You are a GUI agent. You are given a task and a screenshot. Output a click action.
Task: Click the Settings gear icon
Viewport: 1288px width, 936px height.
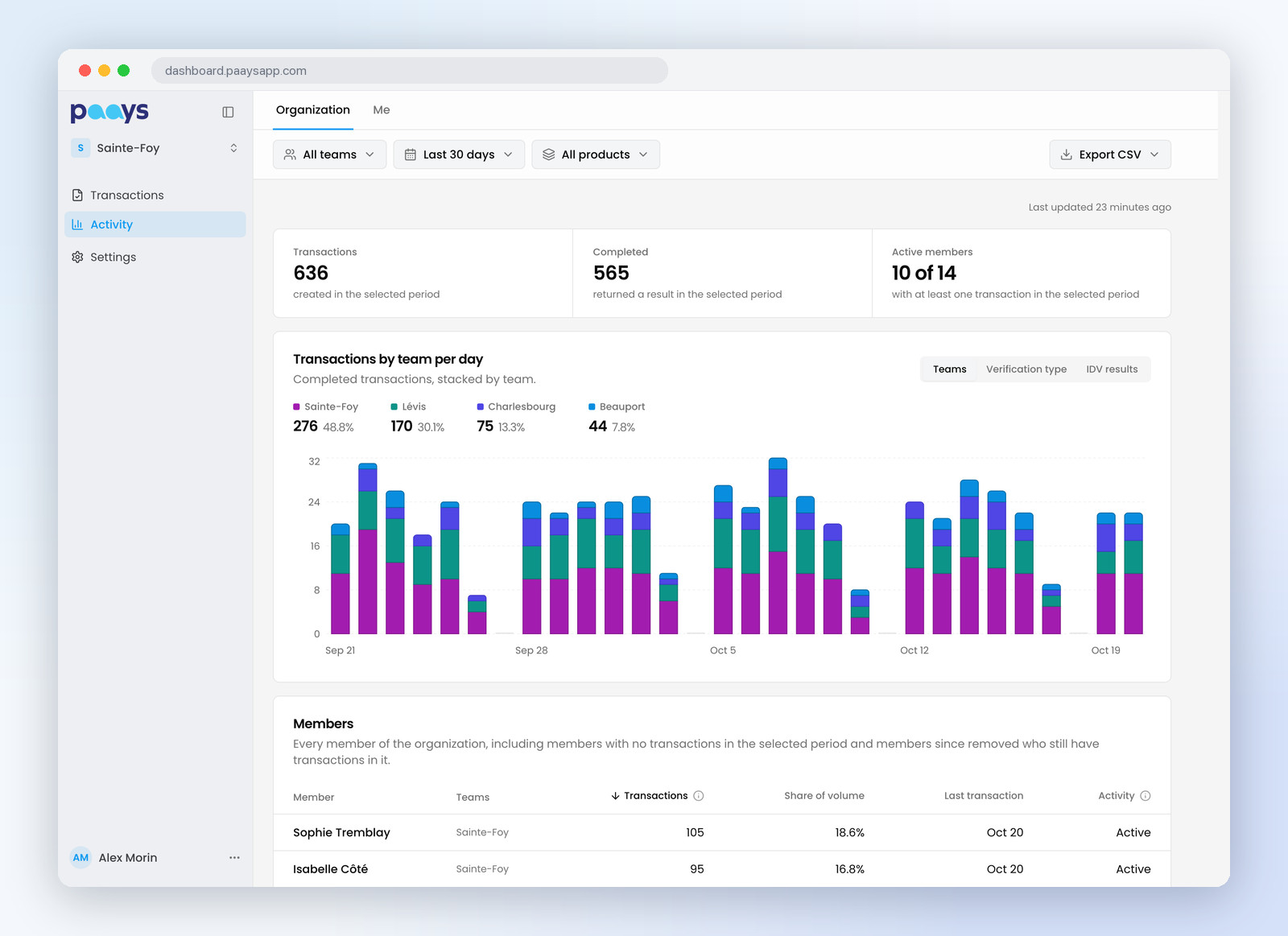(x=77, y=257)
